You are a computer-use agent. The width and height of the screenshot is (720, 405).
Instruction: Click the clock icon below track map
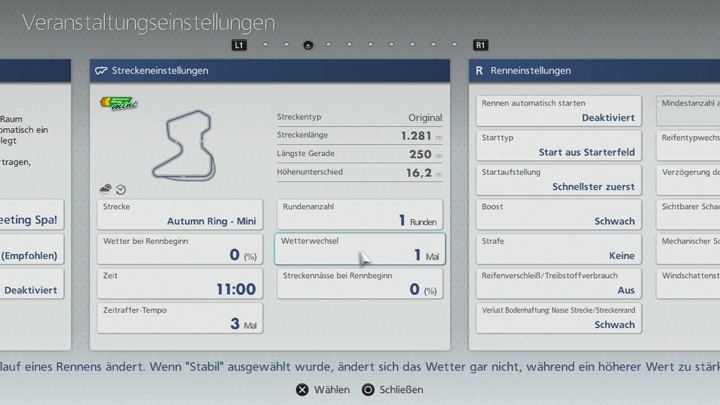pos(121,189)
